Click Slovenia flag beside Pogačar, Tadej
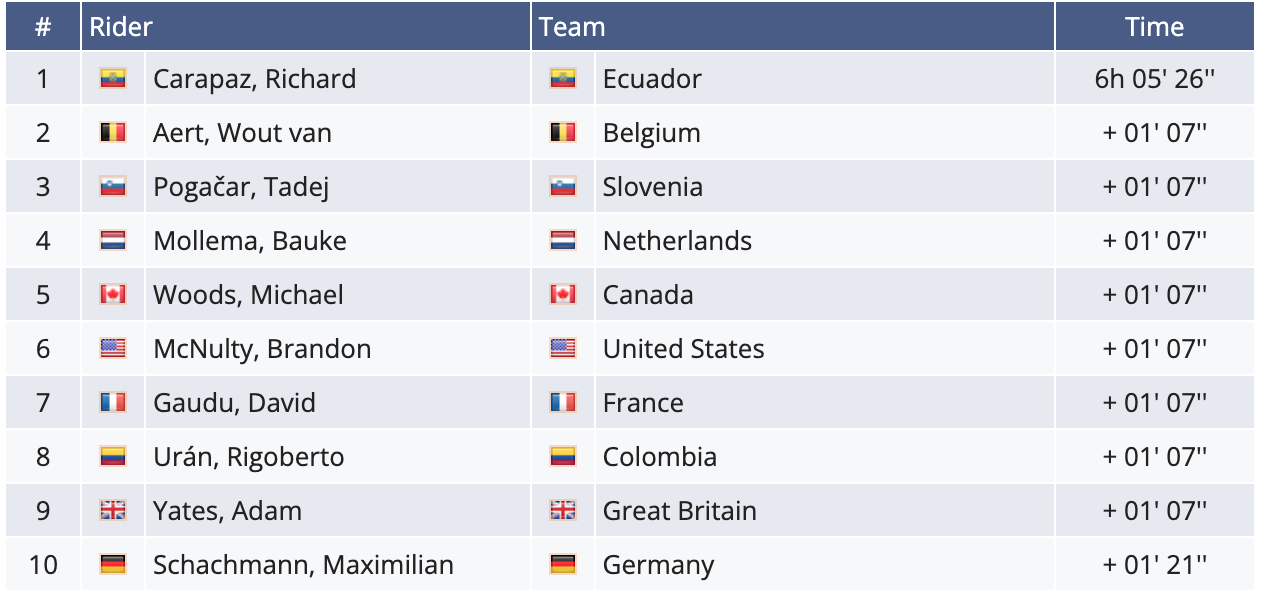This screenshot has height=596, width=1262. (113, 187)
